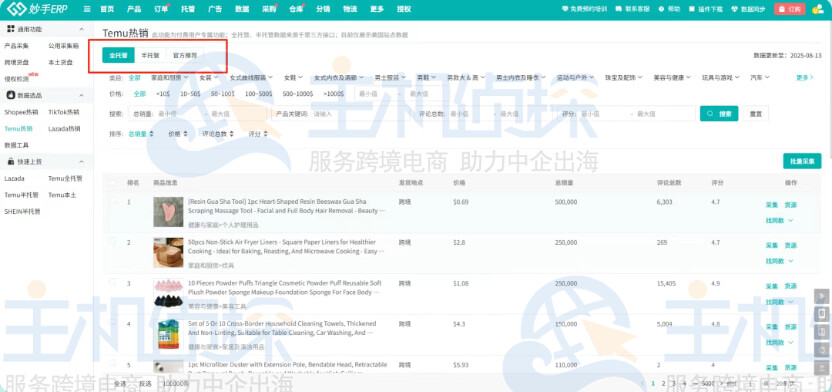Click the 订购 shopping bag icon
832x392 pixels.
[x=782, y=9]
